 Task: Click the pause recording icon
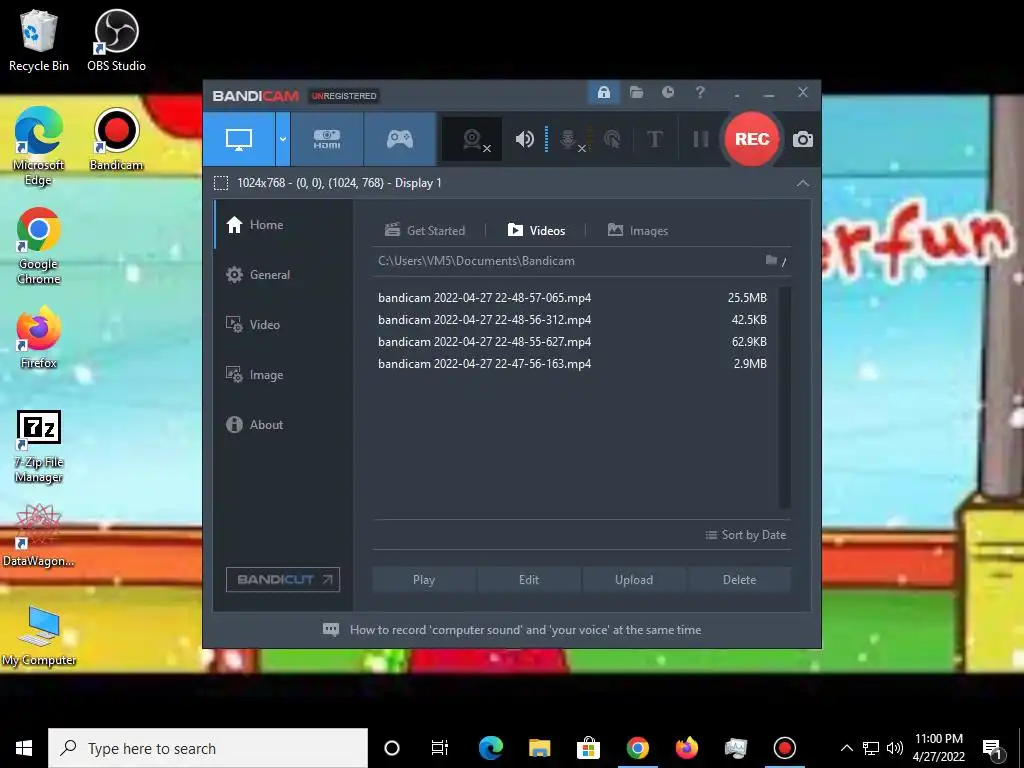click(x=701, y=139)
